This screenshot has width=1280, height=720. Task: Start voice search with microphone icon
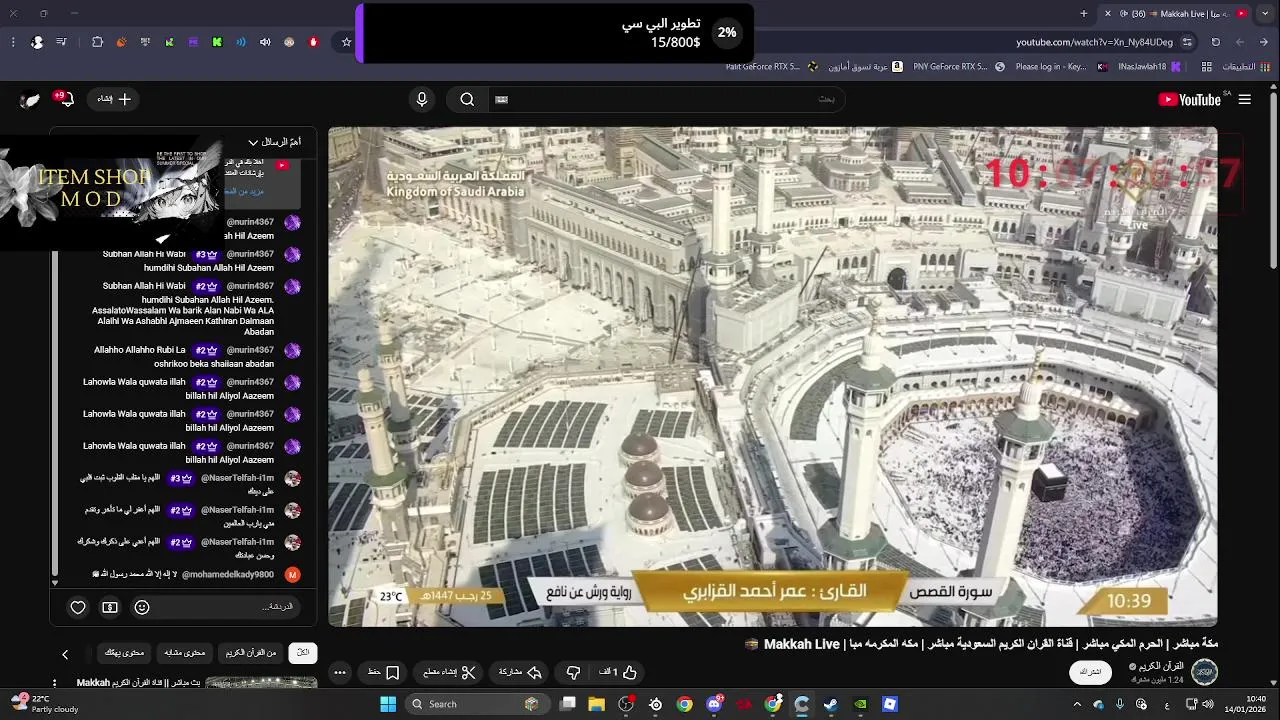(422, 99)
